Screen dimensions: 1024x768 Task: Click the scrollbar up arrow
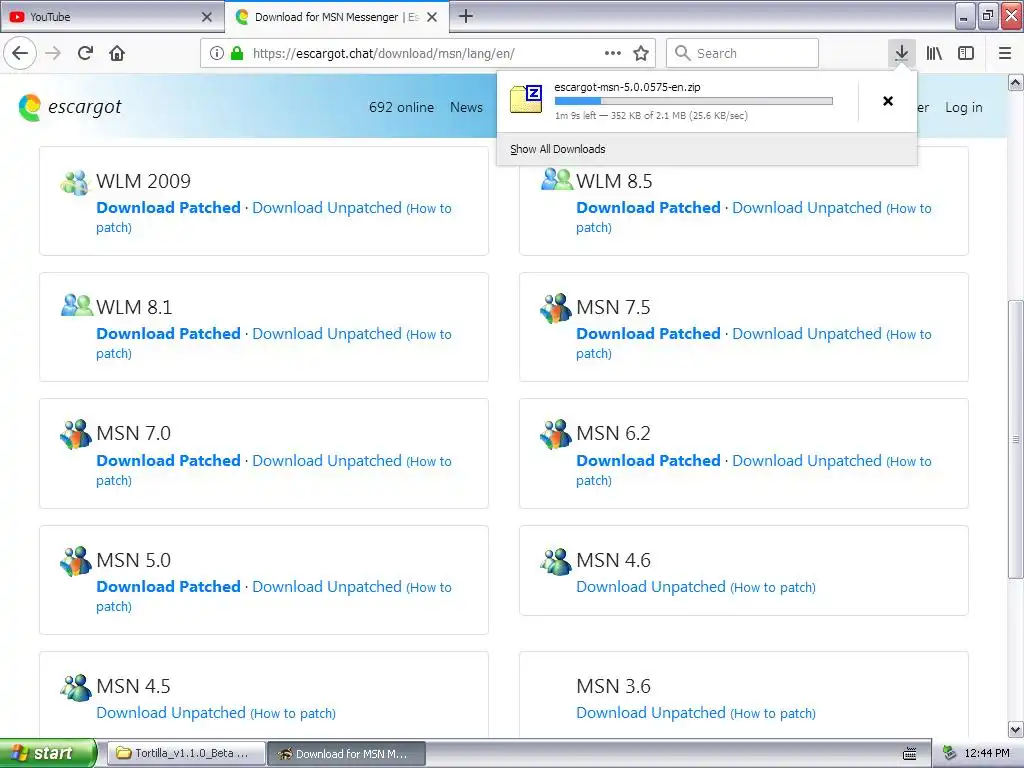(1016, 82)
